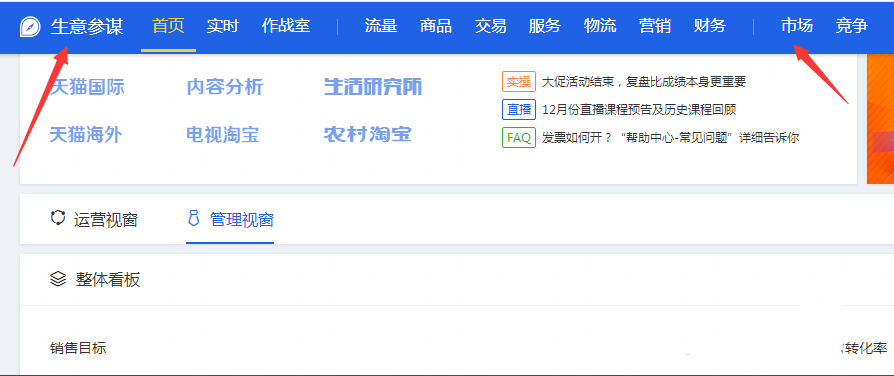Click the orange banner on the right edge
This screenshot has width=894, height=376.
(x=880, y=119)
